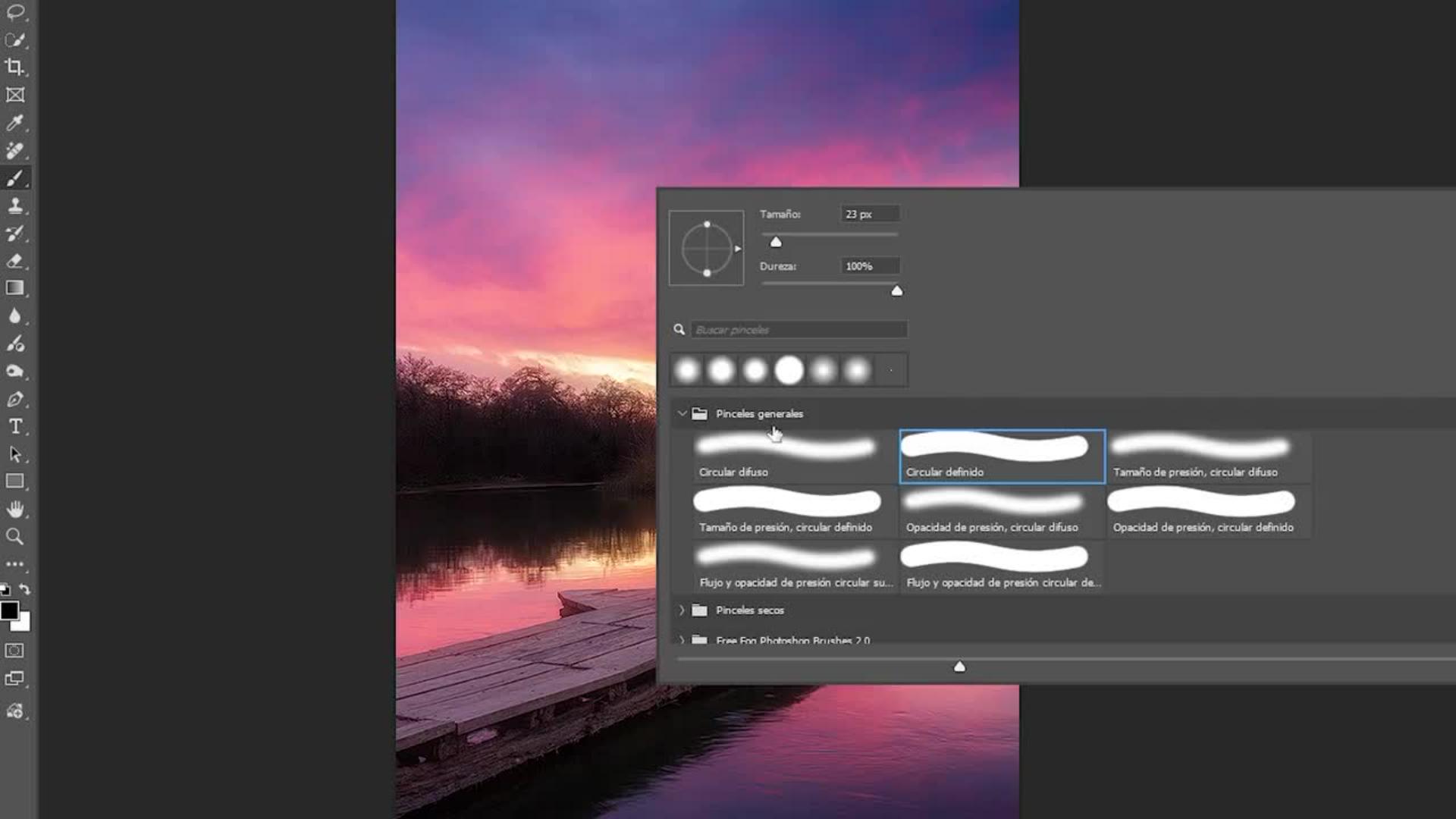Select the Crop tool

pos(14,67)
